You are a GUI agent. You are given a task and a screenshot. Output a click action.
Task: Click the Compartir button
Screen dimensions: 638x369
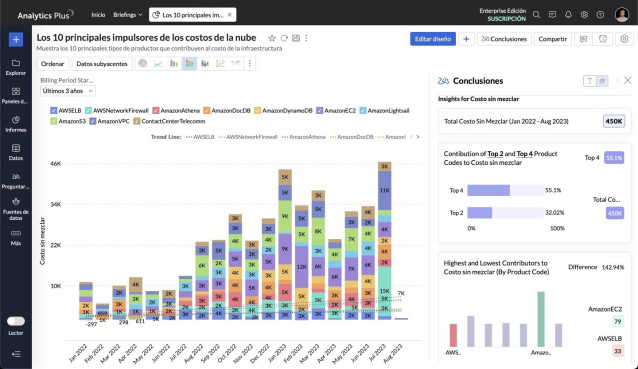click(x=553, y=39)
